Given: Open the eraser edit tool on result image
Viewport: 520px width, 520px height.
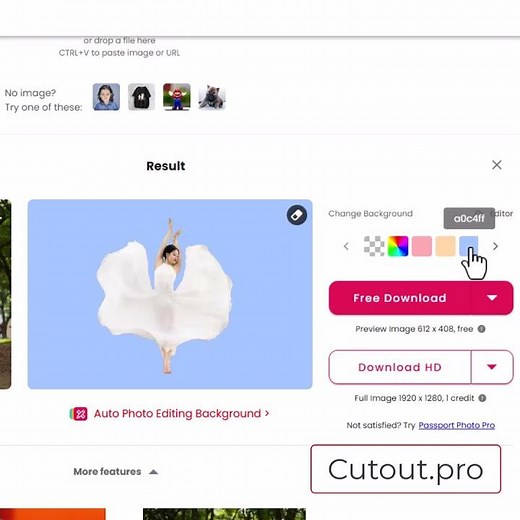Looking at the screenshot, I should 297,215.
